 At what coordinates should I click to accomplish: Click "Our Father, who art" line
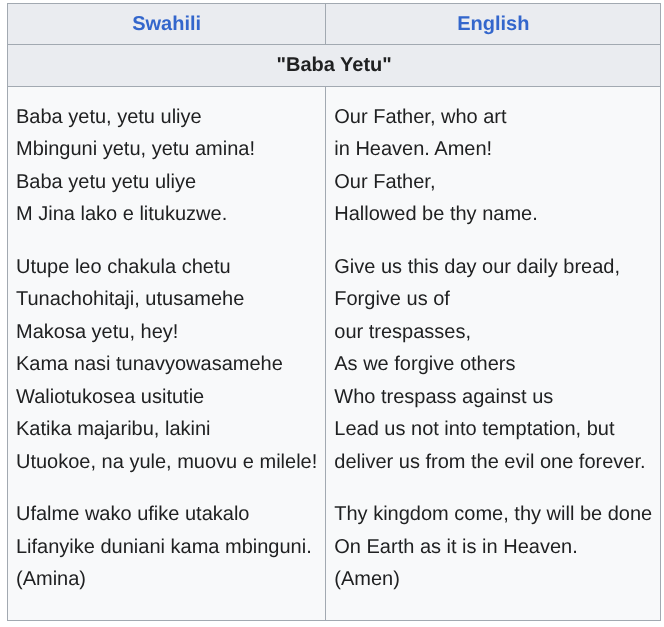click(420, 116)
